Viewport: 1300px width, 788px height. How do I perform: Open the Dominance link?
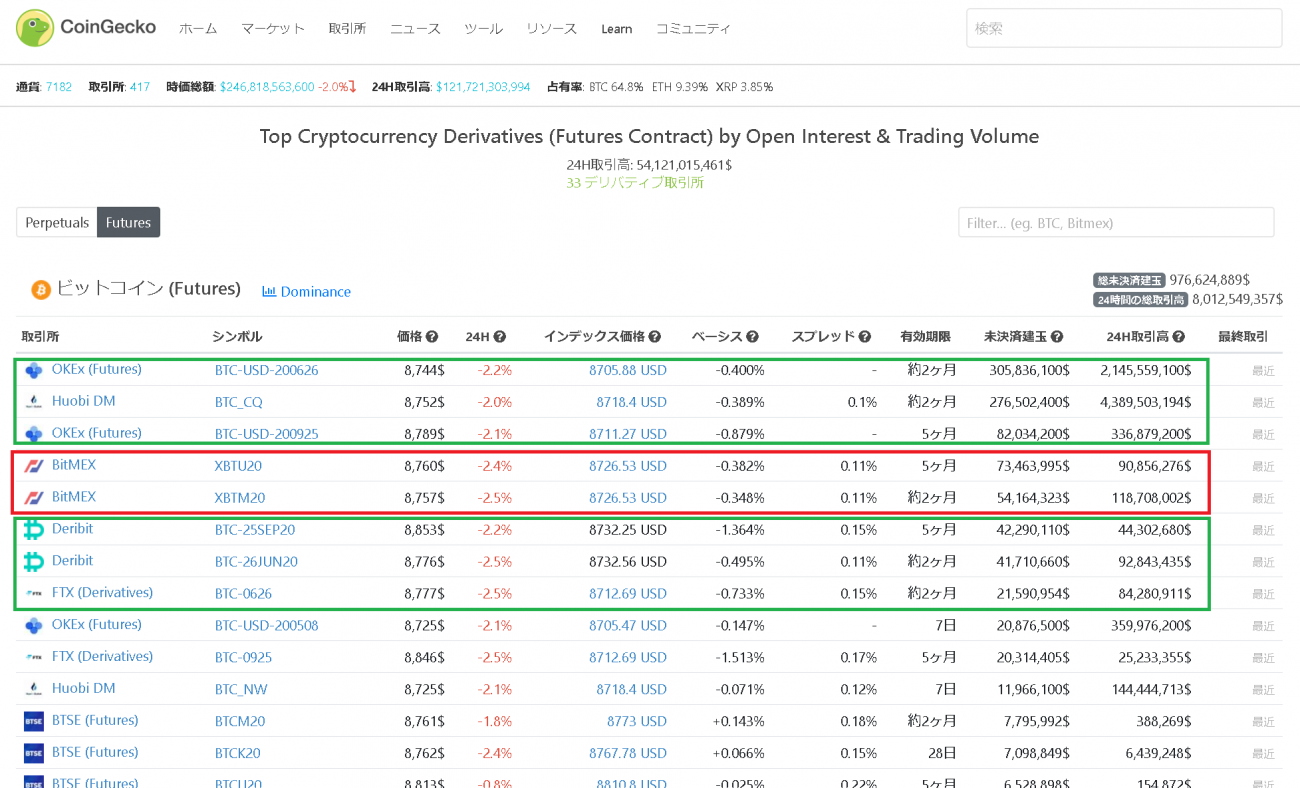click(x=316, y=292)
